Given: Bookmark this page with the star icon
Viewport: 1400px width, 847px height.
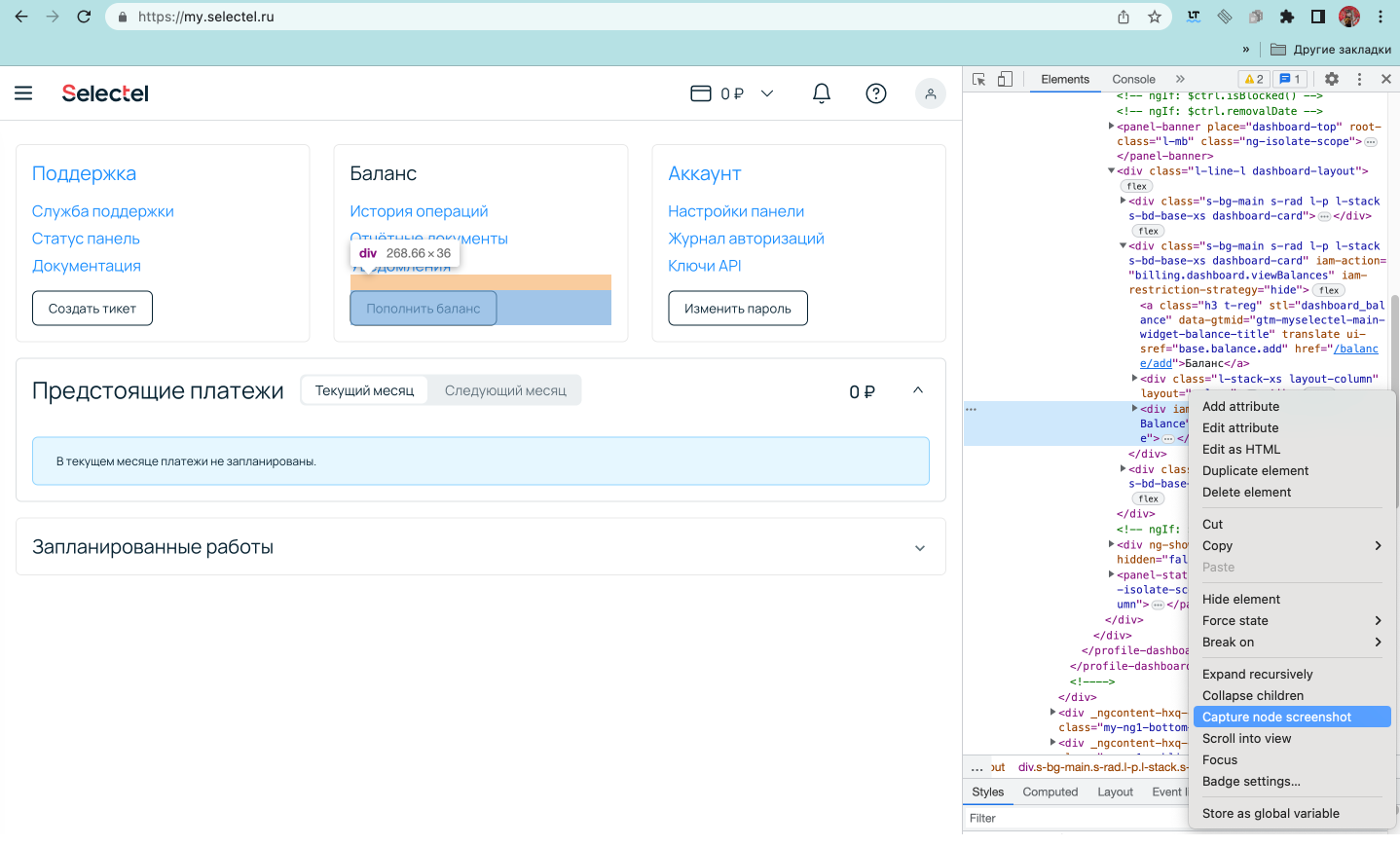Looking at the screenshot, I should tap(1155, 17).
